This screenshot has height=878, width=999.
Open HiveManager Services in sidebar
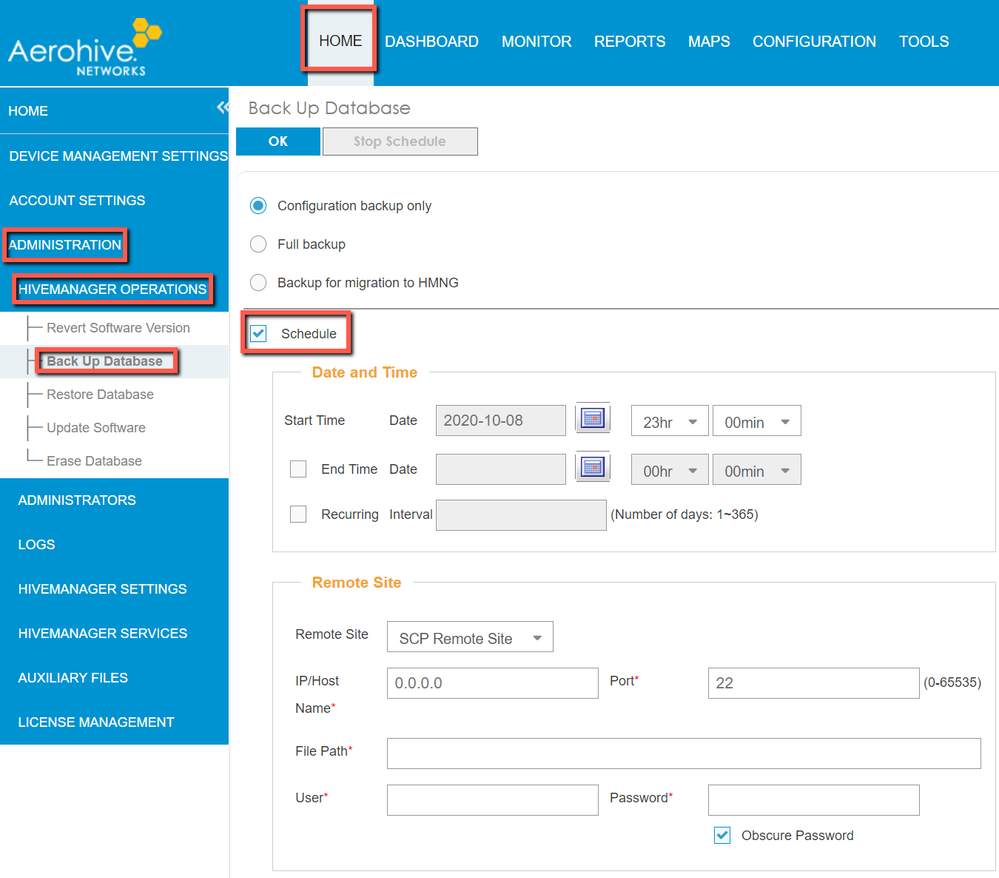[x=103, y=633]
